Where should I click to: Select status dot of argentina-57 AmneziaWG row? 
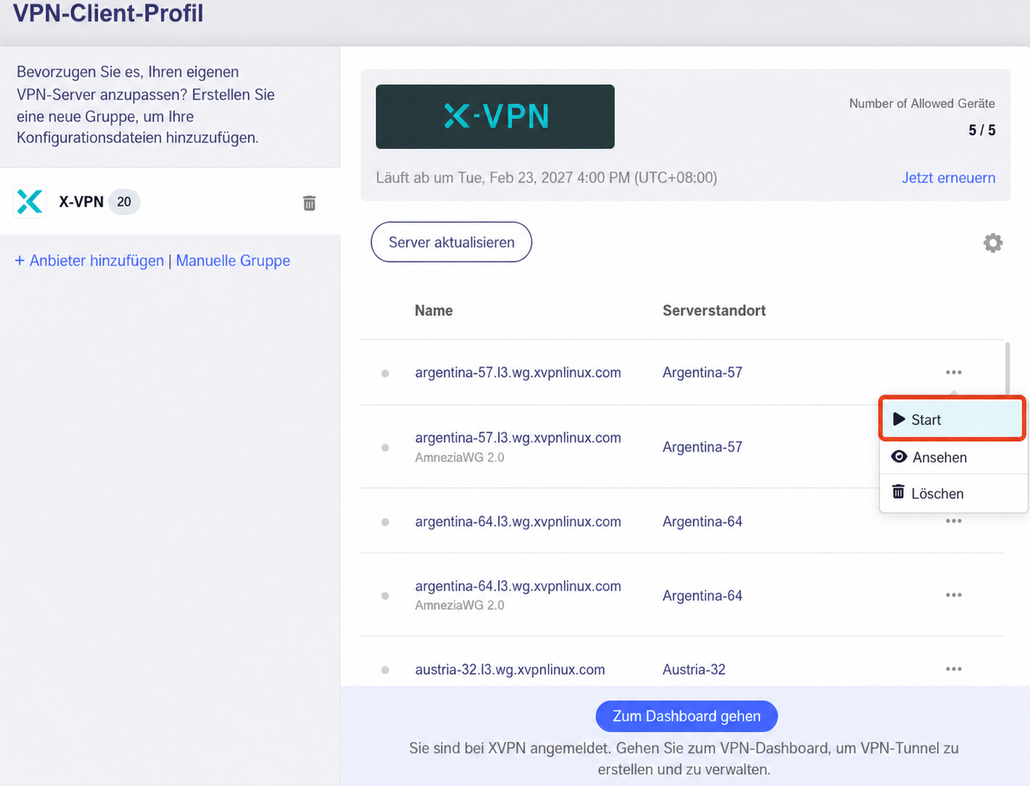click(385, 448)
